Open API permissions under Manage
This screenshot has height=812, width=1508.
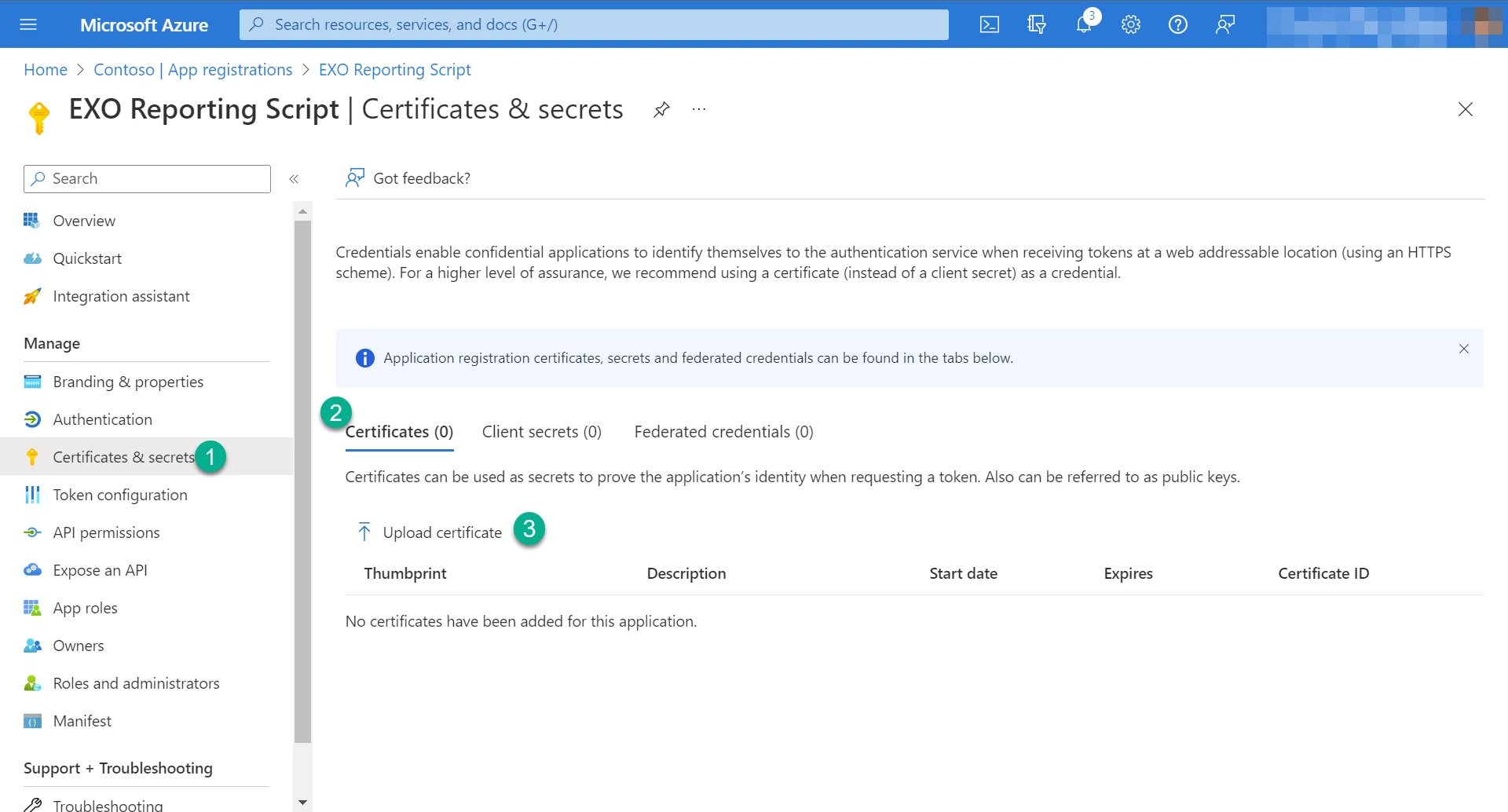(x=105, y=532)
